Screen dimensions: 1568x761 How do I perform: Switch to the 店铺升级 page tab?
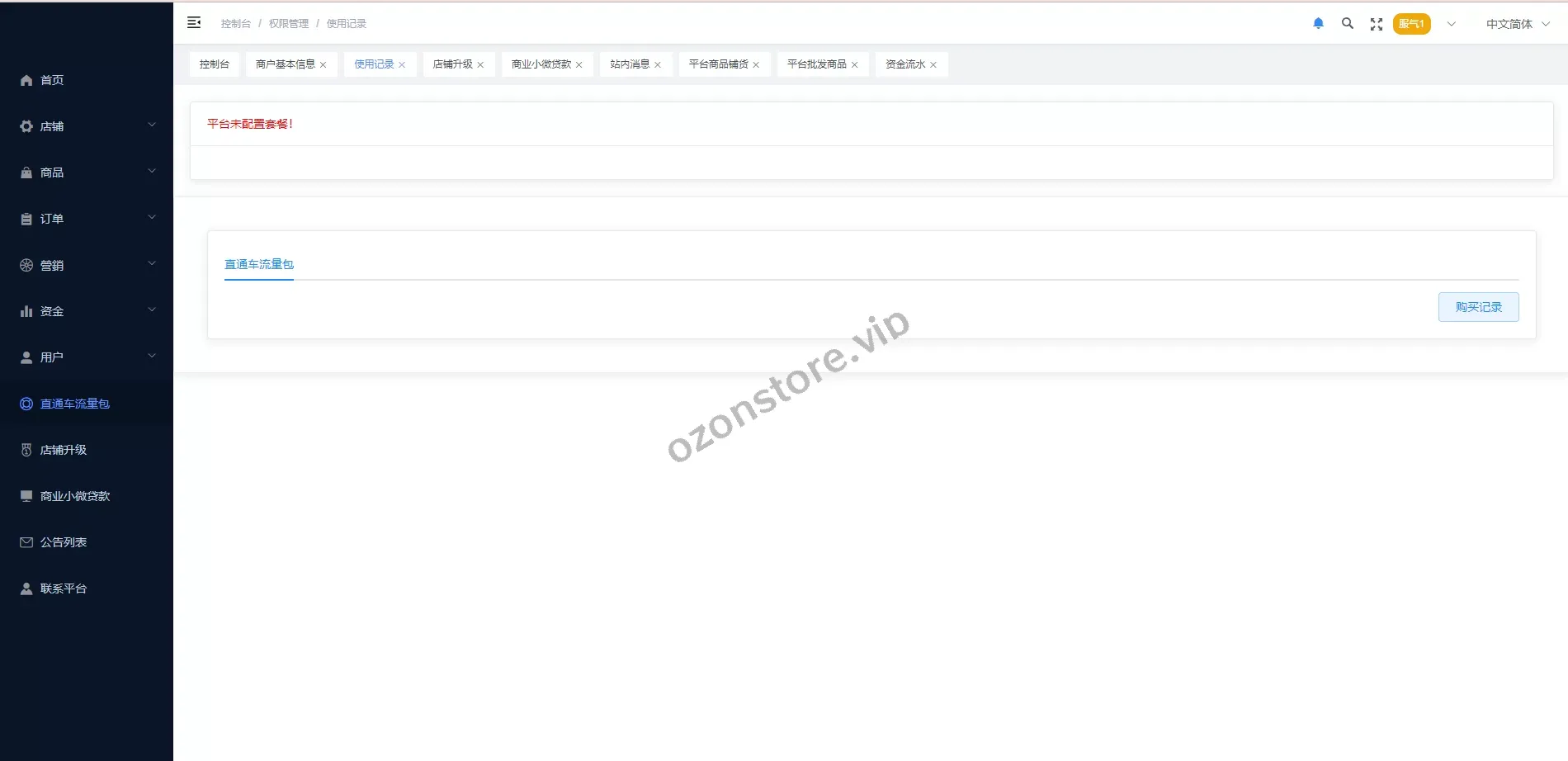[x=452, y=64]
